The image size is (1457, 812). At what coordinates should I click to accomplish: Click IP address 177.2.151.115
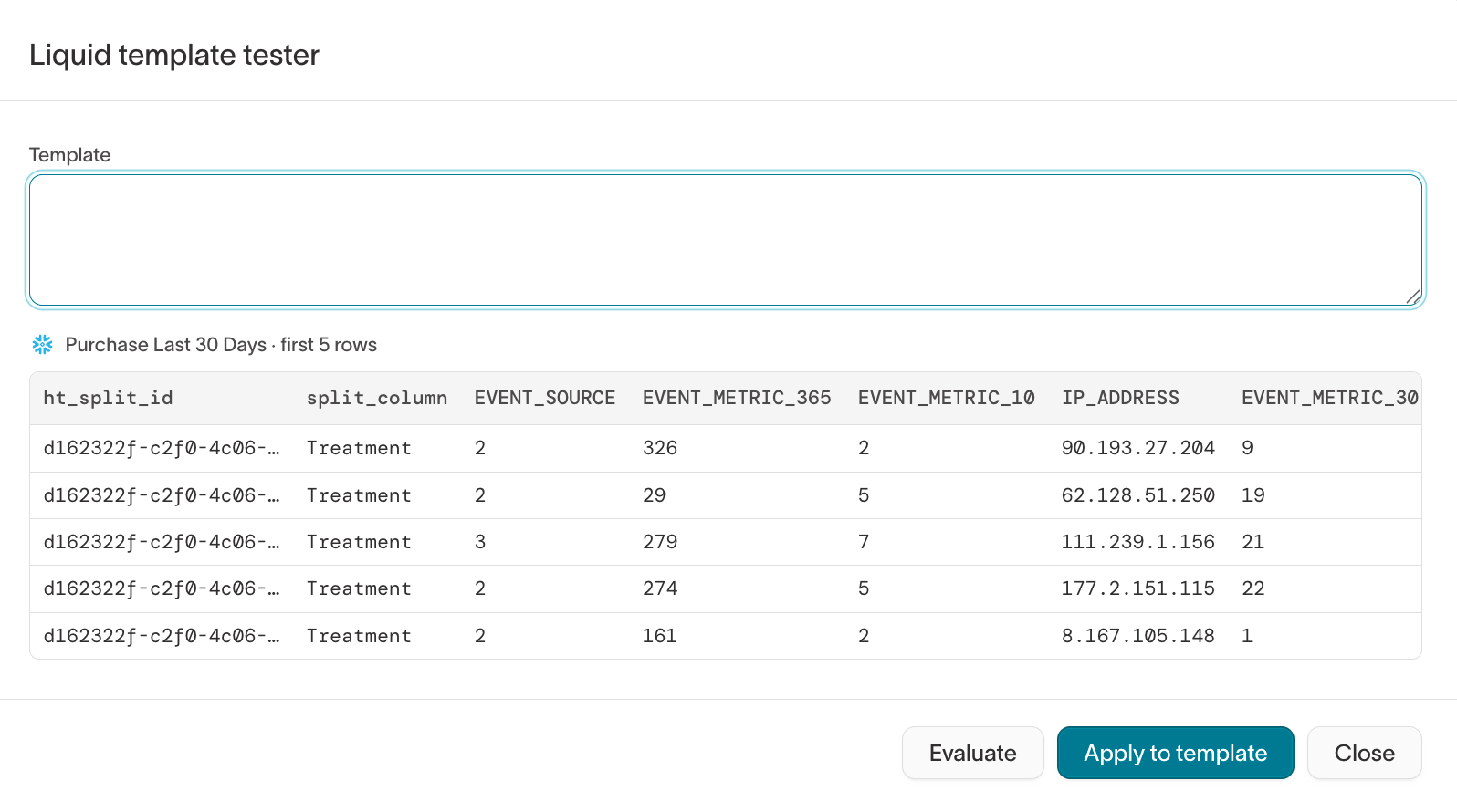click(1138, 588)
